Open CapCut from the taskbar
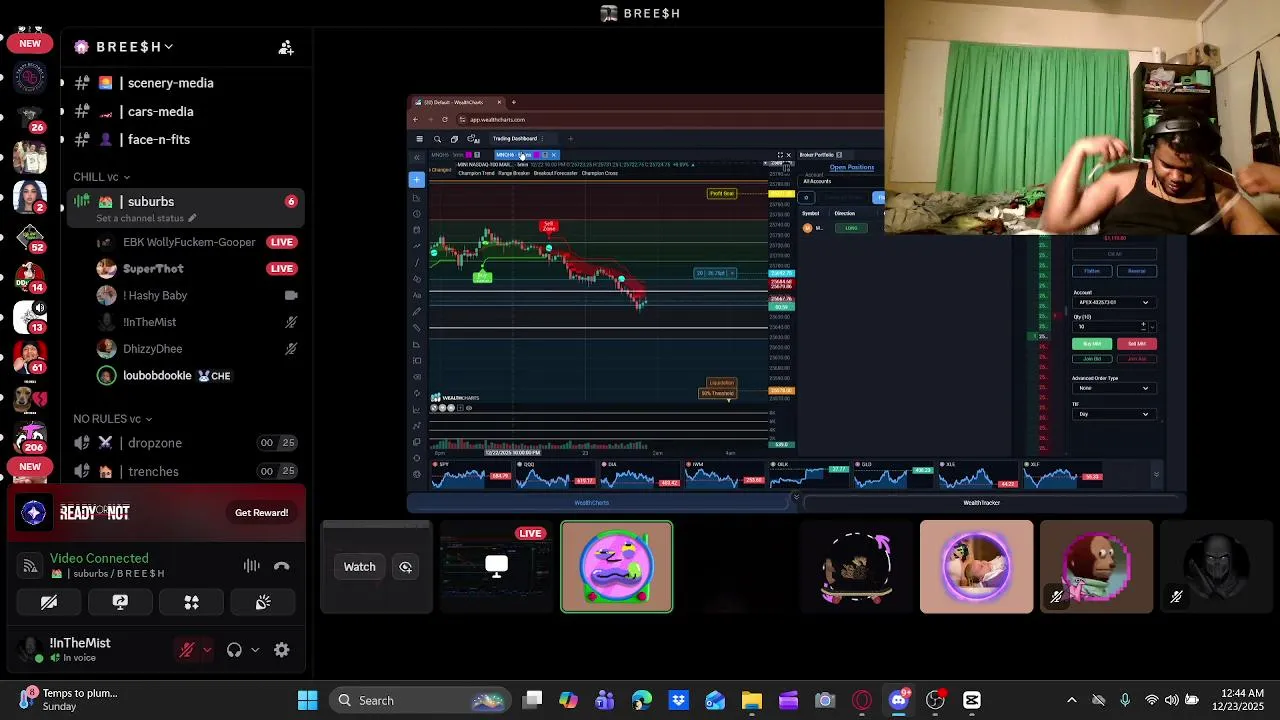The width and height of the screenshot is (1280, 720). (x=971, y=700)
